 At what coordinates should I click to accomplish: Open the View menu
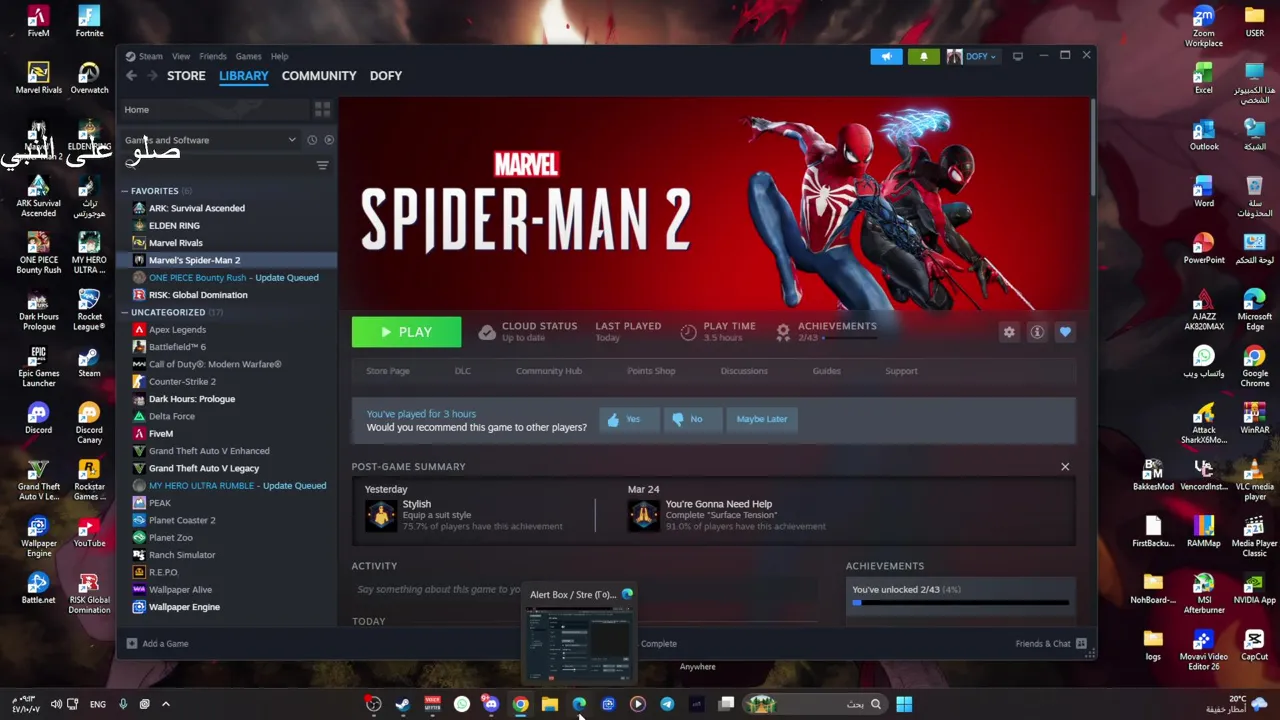[x=181, y=56]
